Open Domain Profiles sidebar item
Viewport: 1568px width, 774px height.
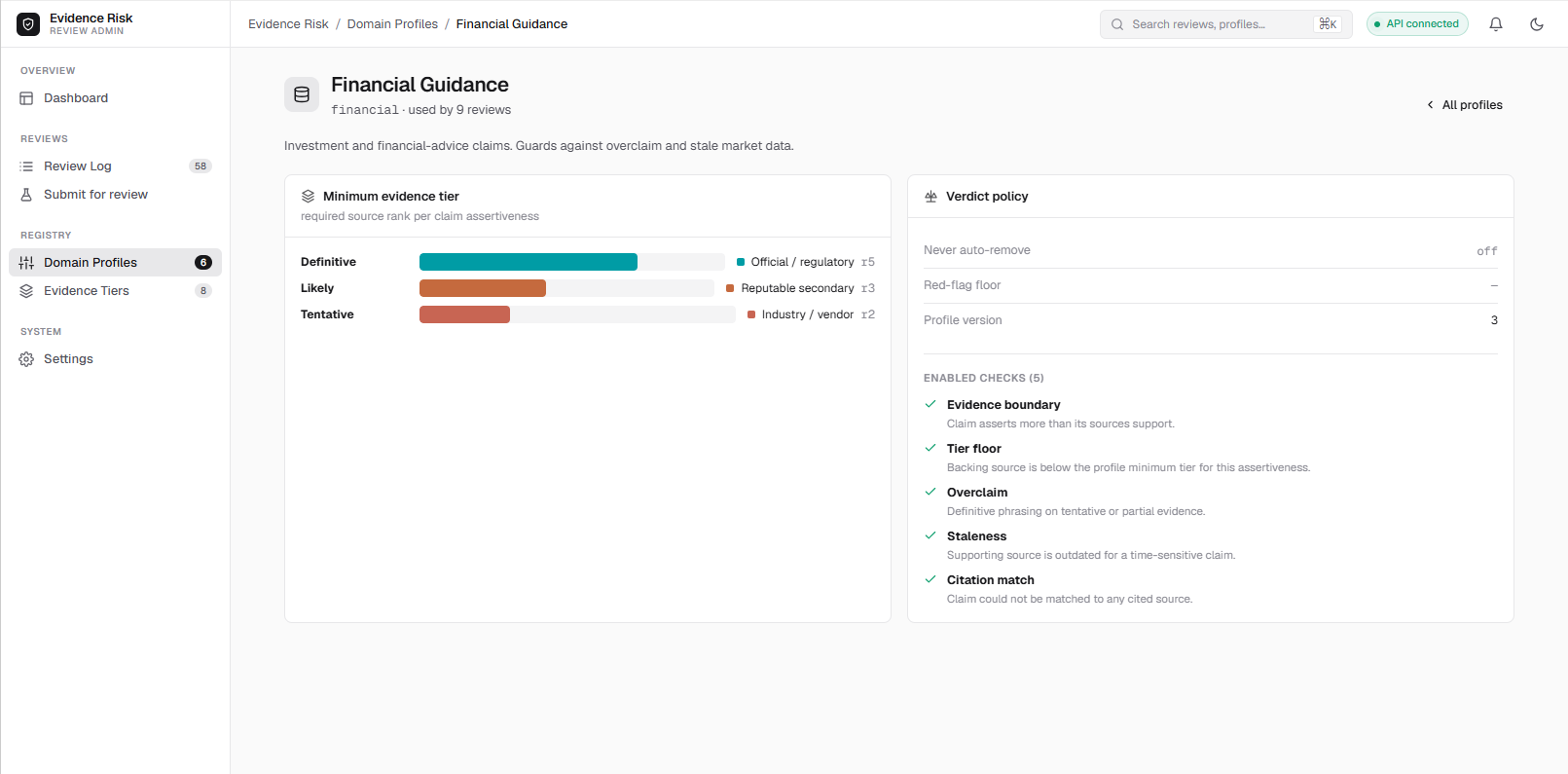click(115, 263)
